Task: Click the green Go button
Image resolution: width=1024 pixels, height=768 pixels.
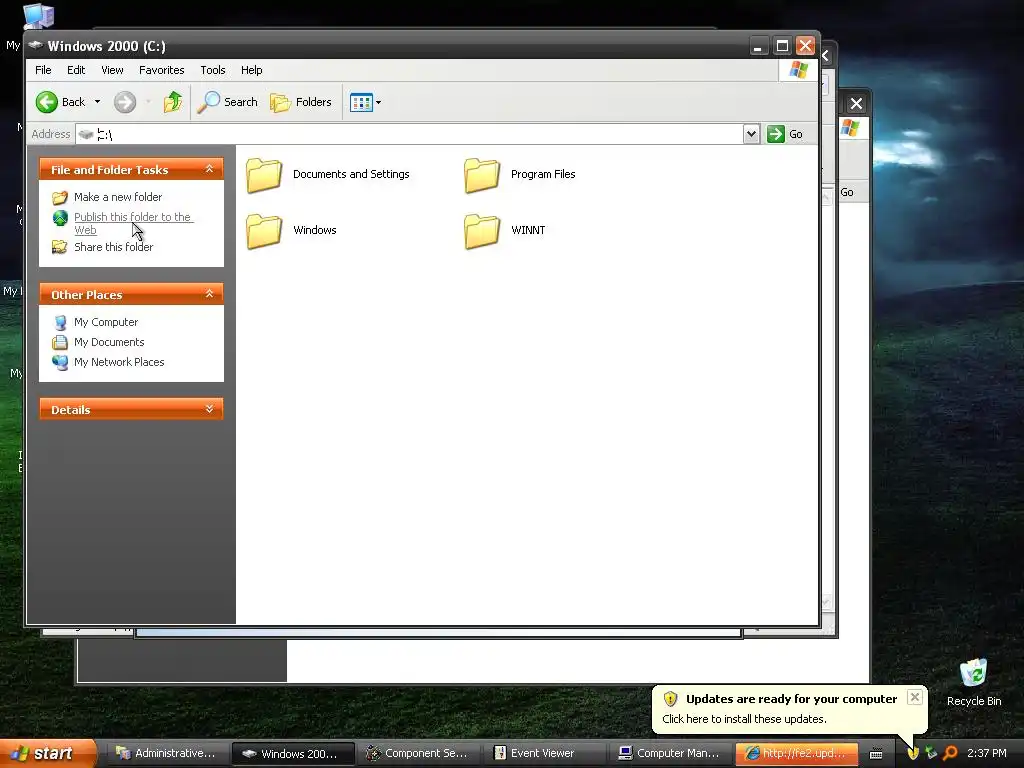Action: (784, 134)
